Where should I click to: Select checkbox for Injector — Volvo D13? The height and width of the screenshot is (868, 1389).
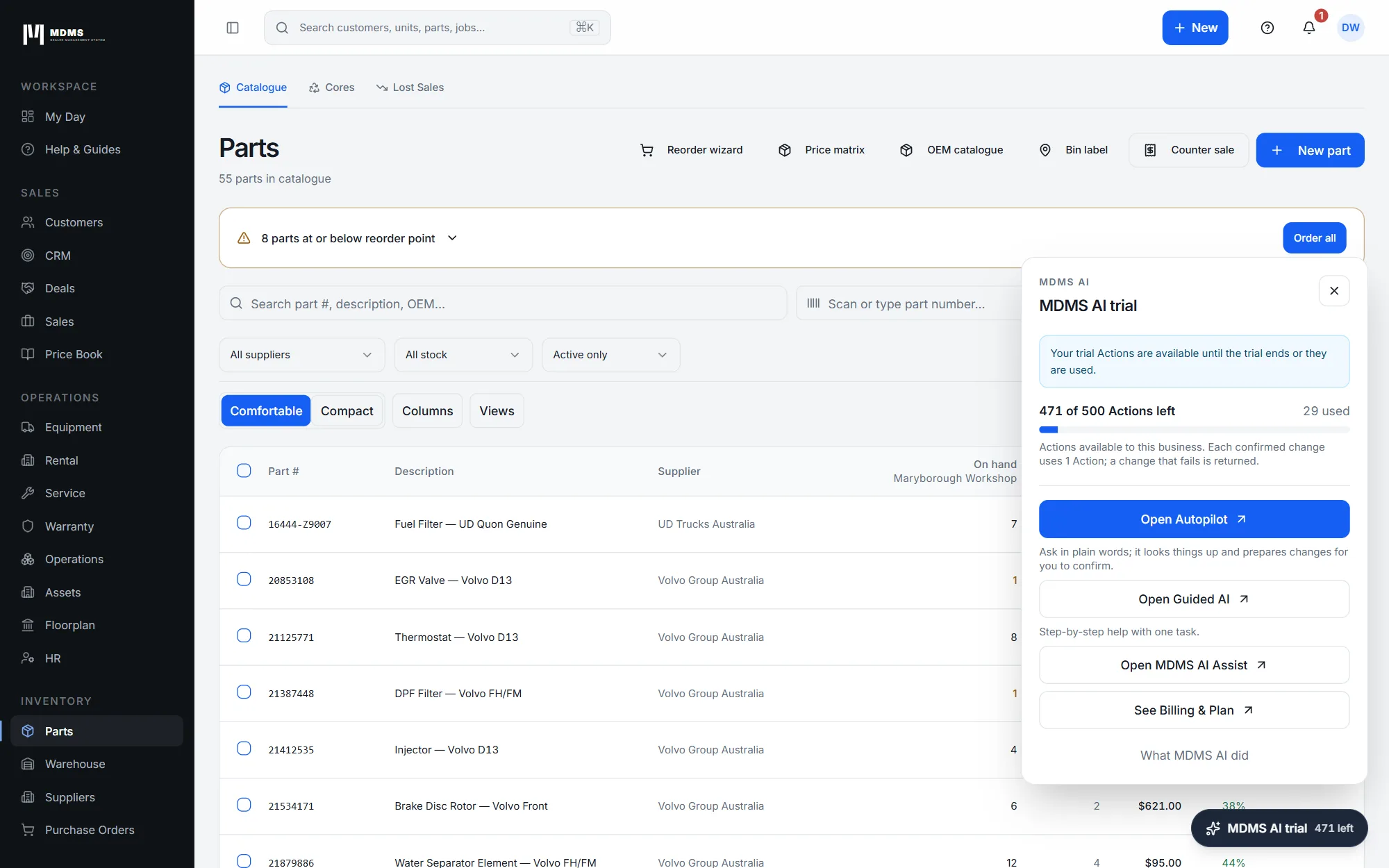[244, 749]
